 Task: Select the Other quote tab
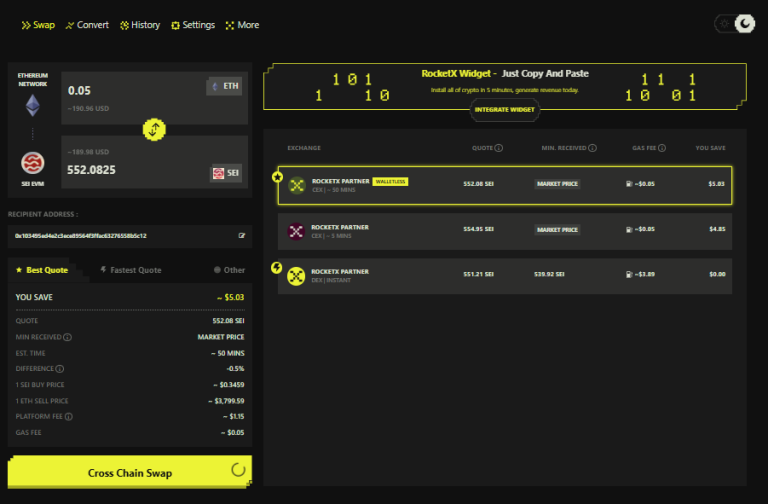coord(229,270)
